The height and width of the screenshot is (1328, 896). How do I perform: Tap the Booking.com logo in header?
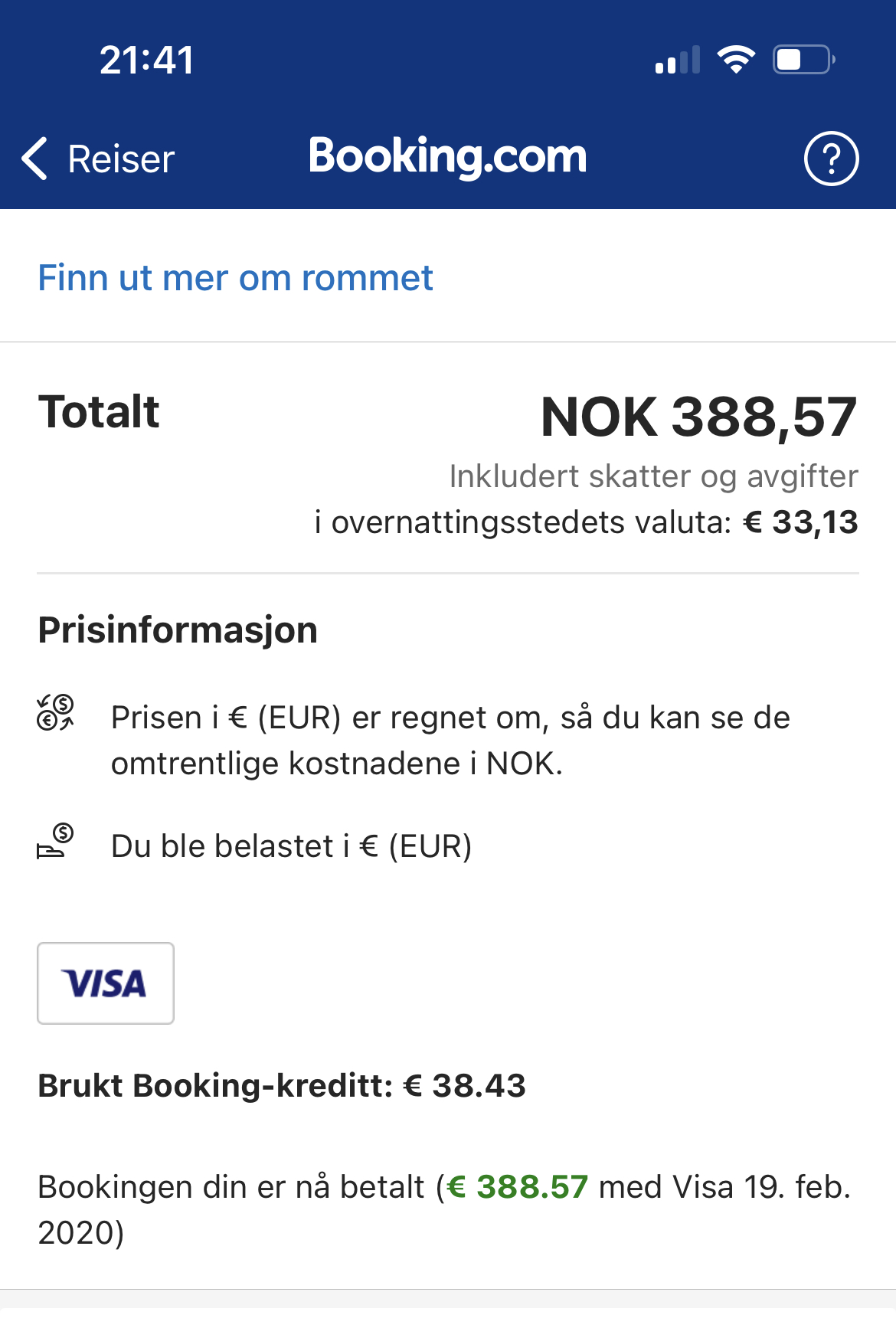[x=447, y=156]
